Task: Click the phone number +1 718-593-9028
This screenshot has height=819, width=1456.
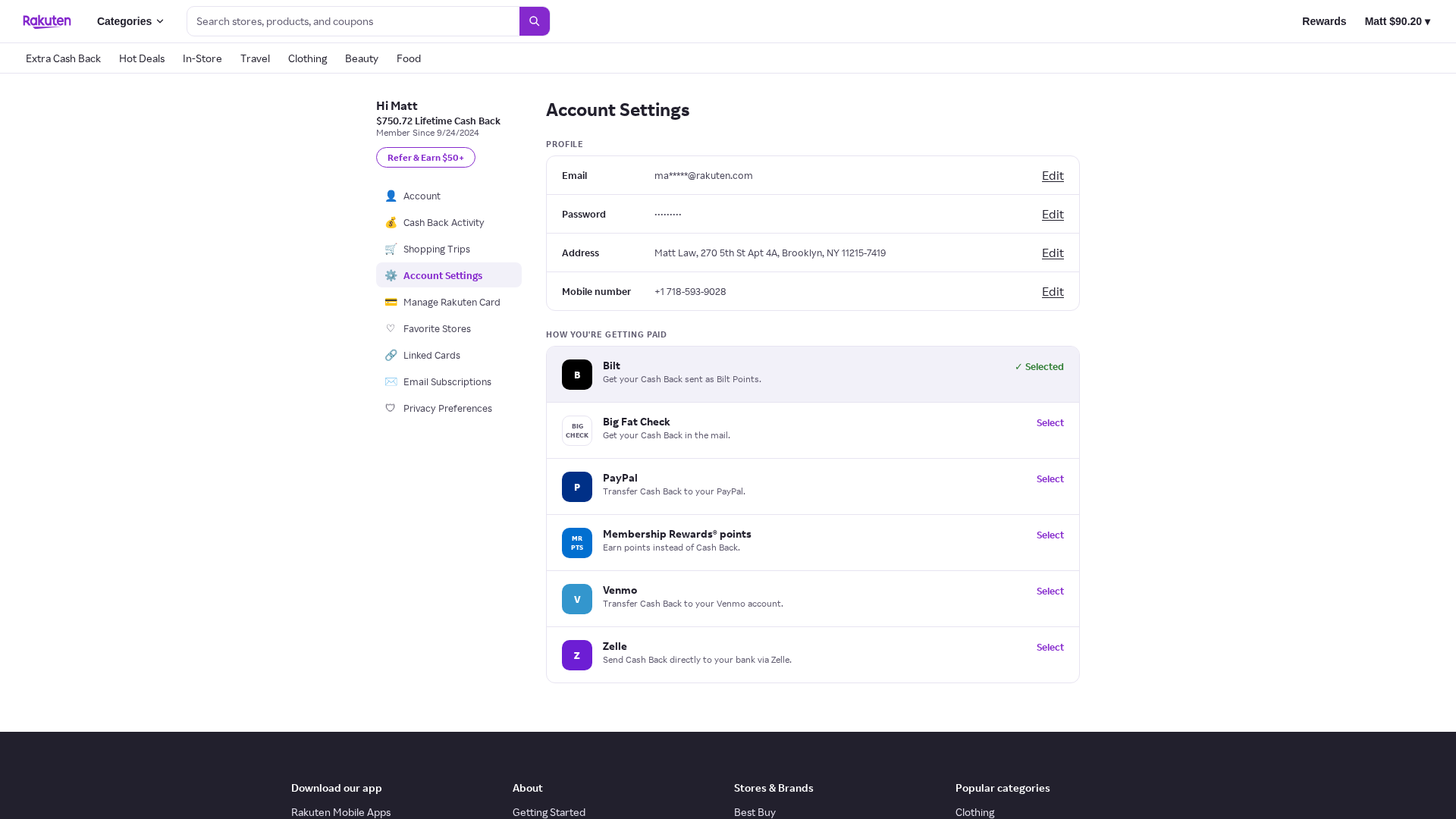Action: pos(690,291)
